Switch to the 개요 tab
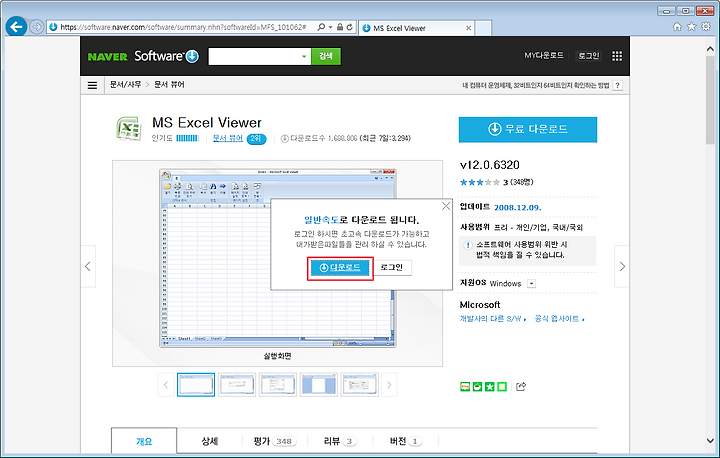This screenshot has width=720, height=458. 144,441
